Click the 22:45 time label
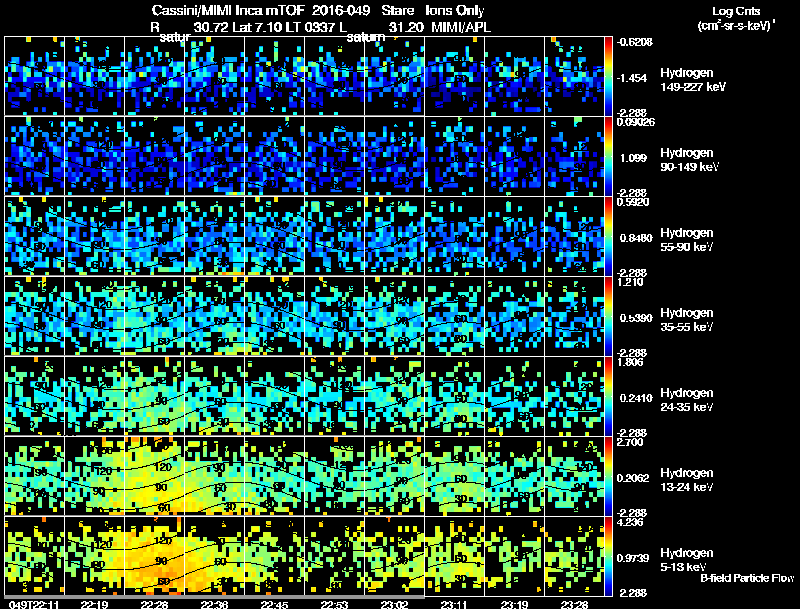This screenshot has height=609, width=800. tap(274, 604)
